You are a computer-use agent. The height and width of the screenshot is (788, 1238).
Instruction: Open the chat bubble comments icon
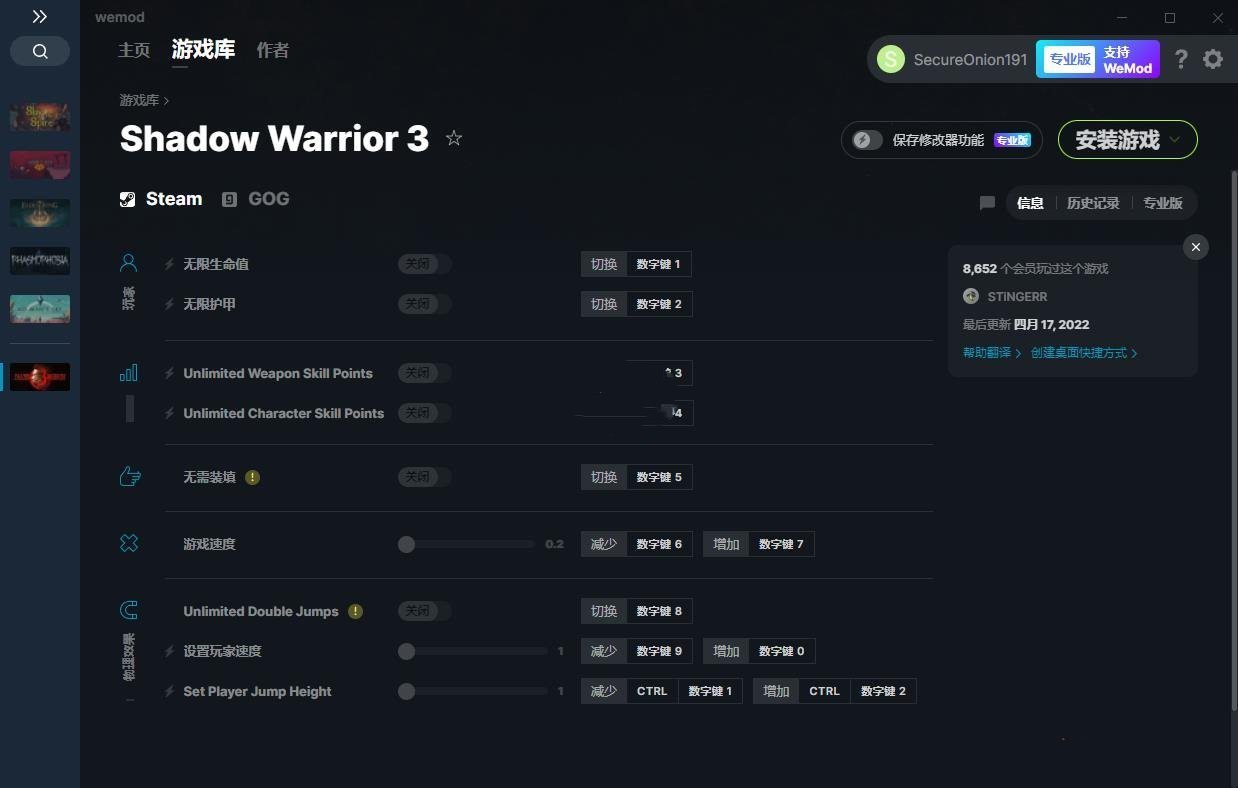[987, 203]
